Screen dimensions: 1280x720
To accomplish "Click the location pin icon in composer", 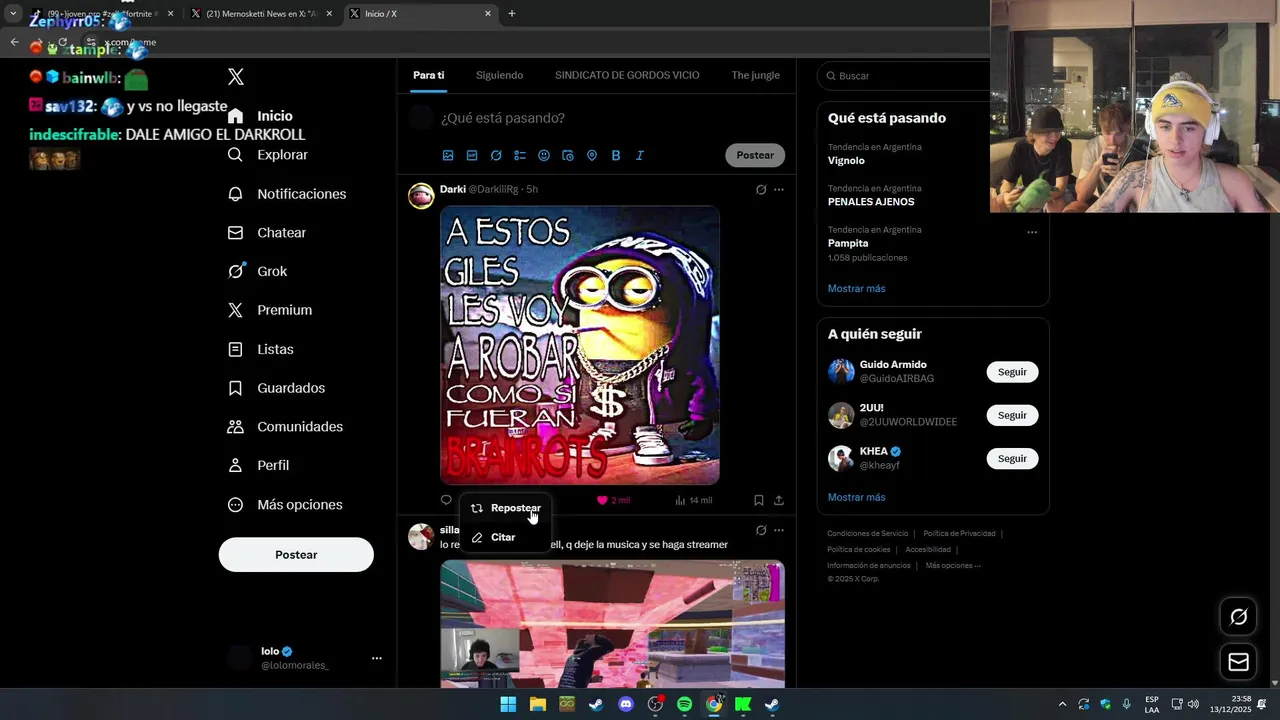I will pyautogui.click(x=592, y=155).
